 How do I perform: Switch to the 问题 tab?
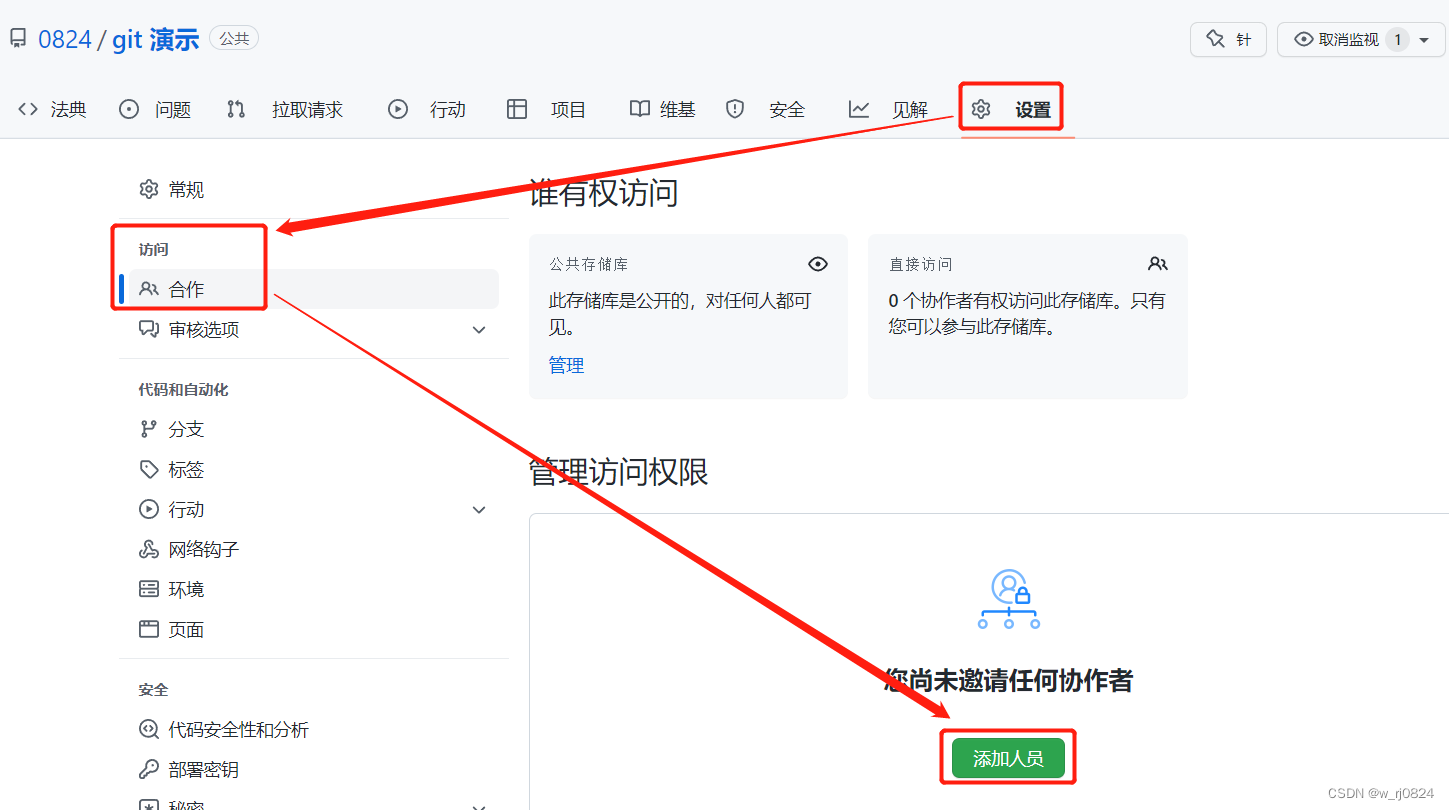point(173,110)
